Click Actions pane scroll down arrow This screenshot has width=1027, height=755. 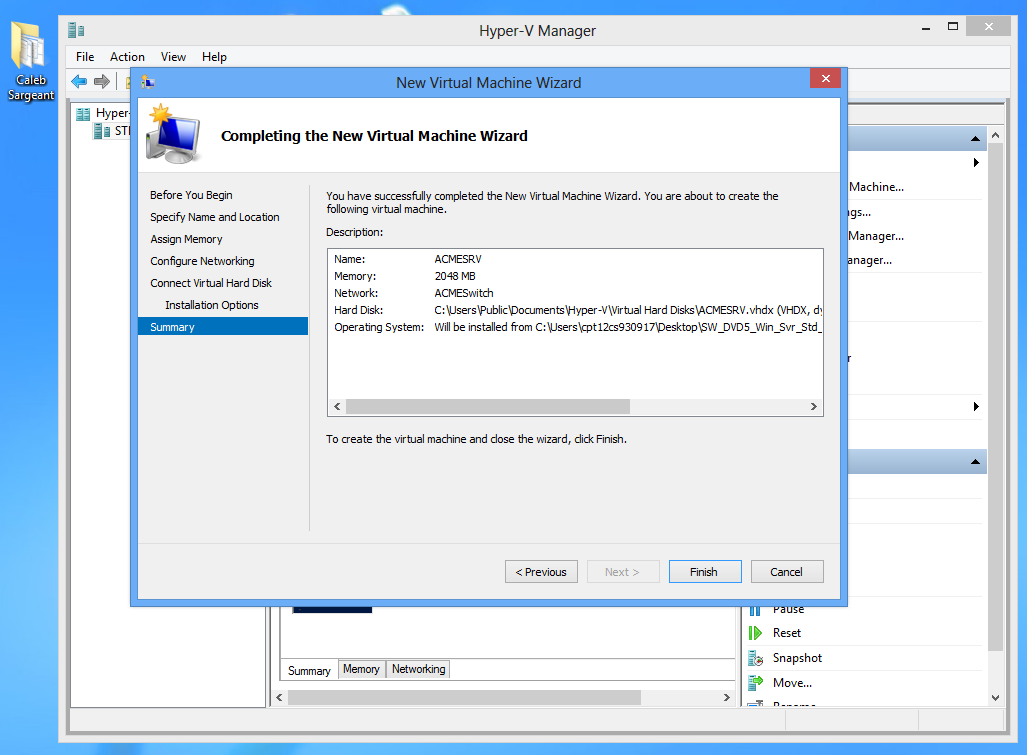[x=996, y=698]
